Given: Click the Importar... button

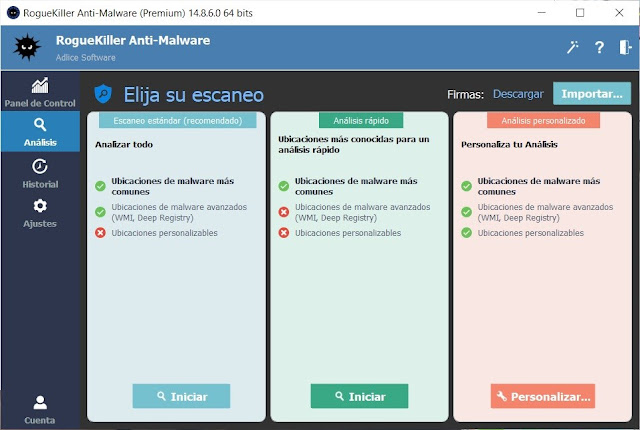Looking at the screenshot, I should (592, 94).
